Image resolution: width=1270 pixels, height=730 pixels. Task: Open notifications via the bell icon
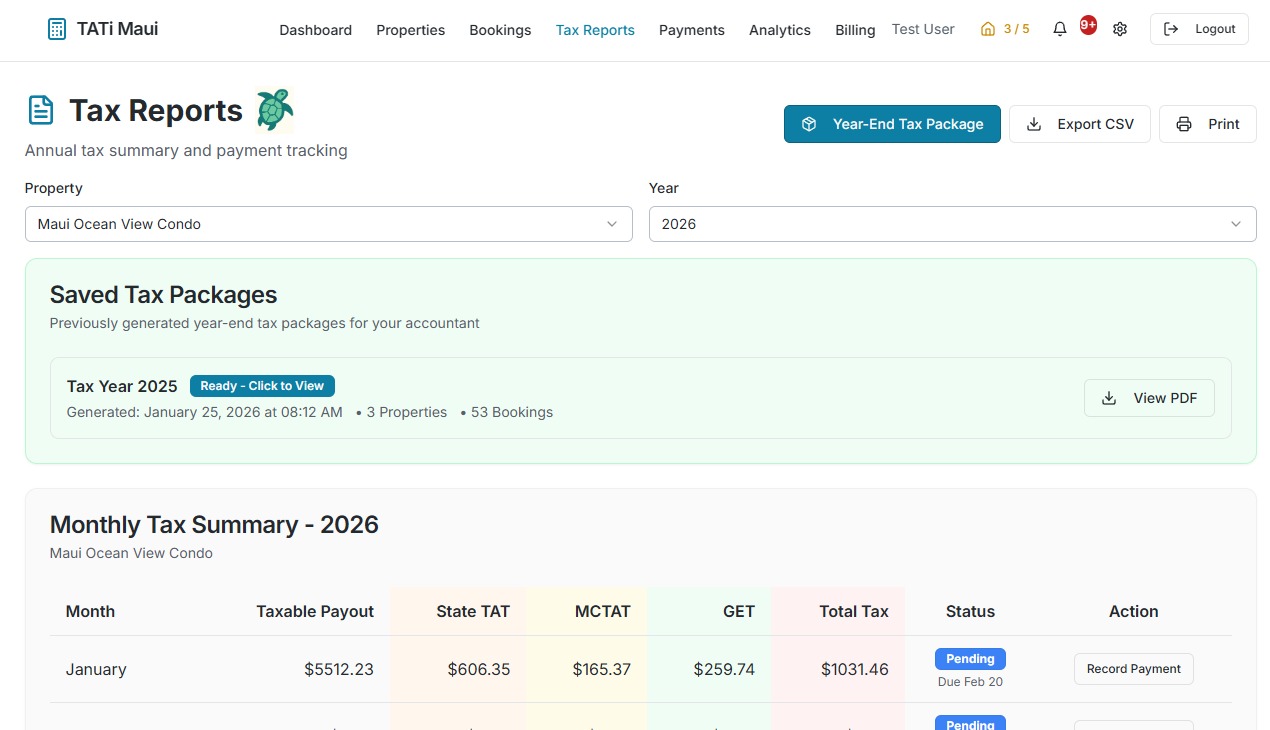[1060, 30]
